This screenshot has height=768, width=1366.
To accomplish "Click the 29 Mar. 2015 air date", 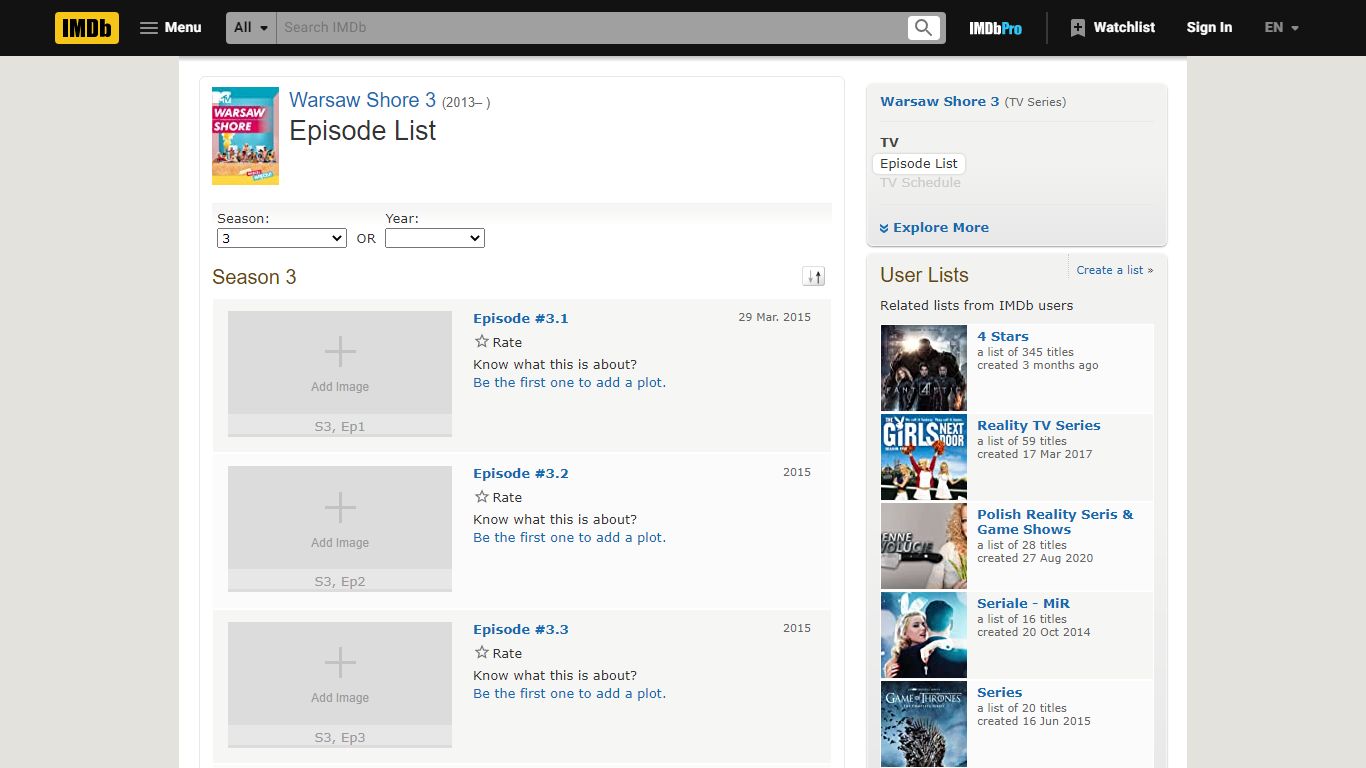I will click(775, 317).
